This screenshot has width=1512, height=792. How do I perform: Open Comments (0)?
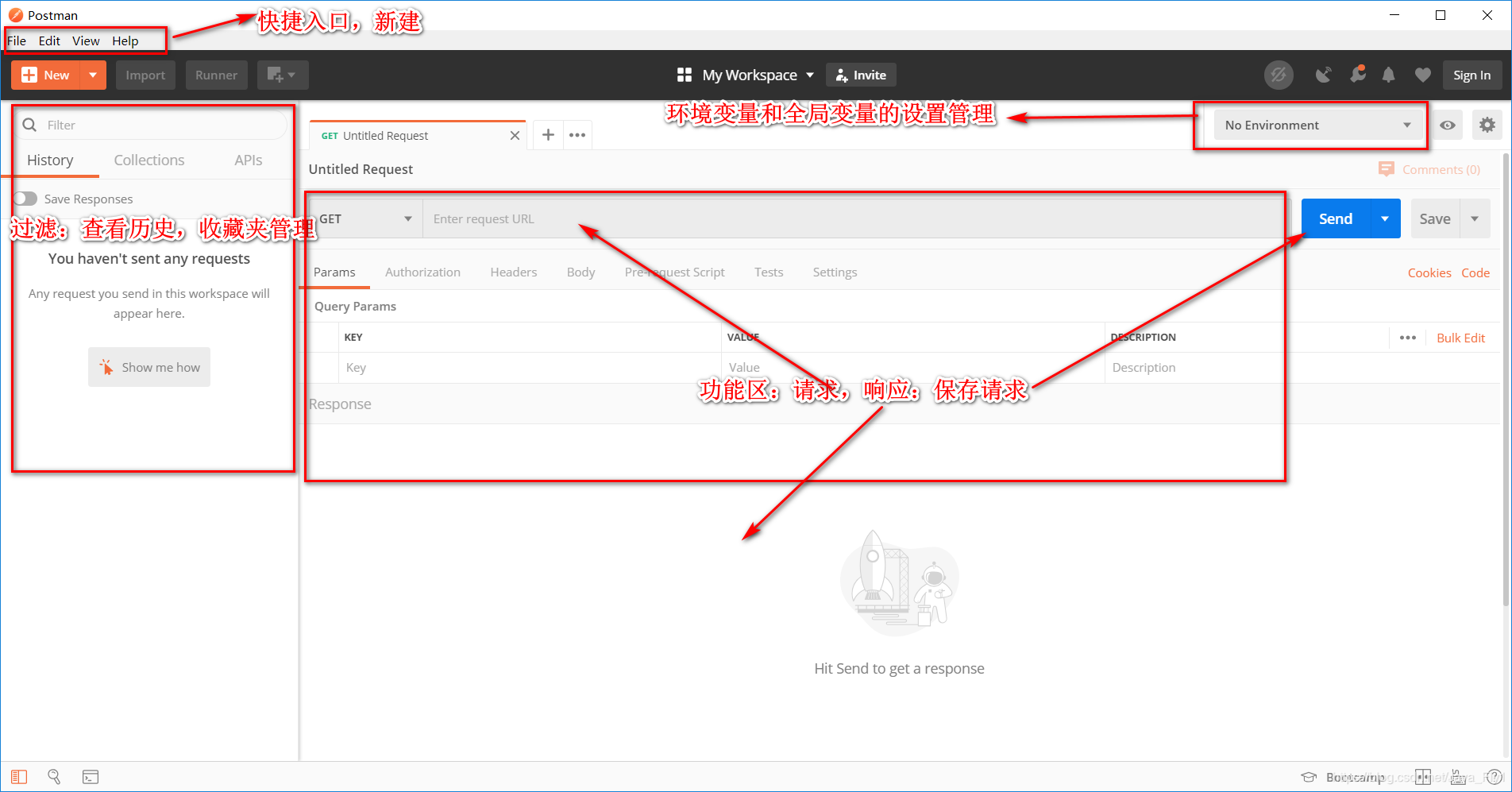(1429, 169)
